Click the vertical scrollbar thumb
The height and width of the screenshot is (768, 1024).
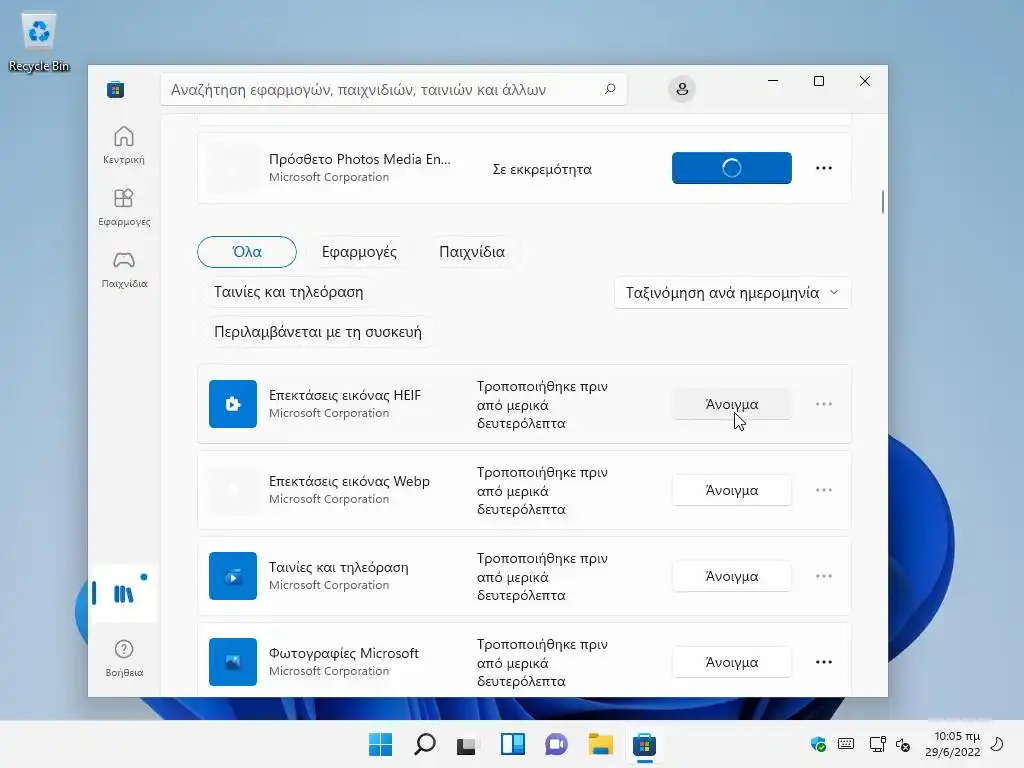882,202
